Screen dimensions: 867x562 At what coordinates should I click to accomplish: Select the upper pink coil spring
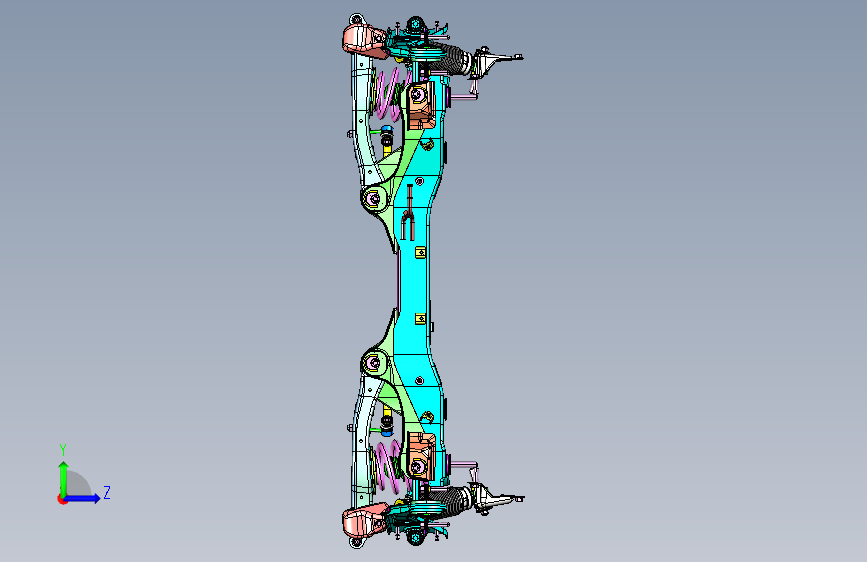[x=389, y=93]
